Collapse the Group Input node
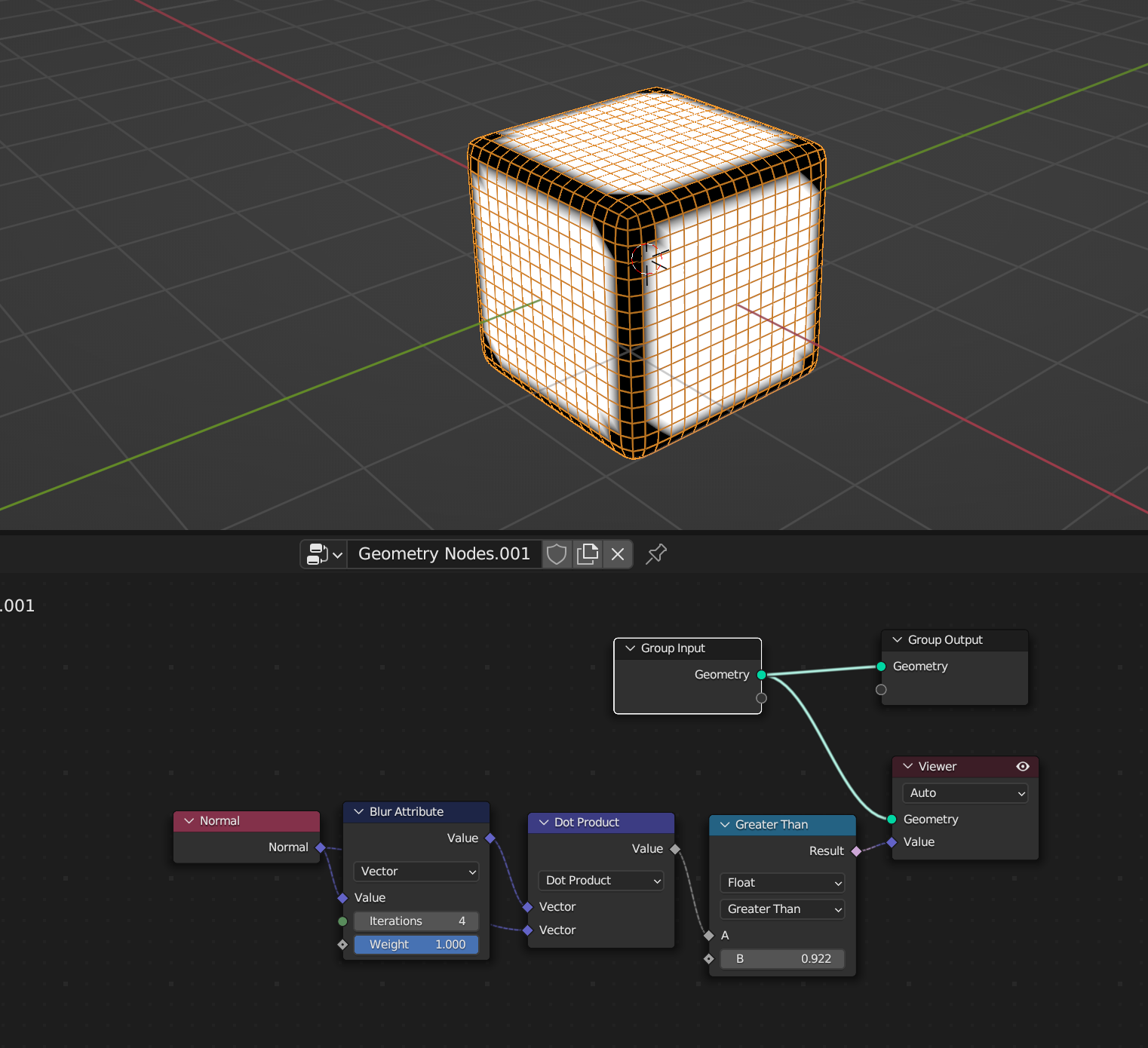 point(631,648)
